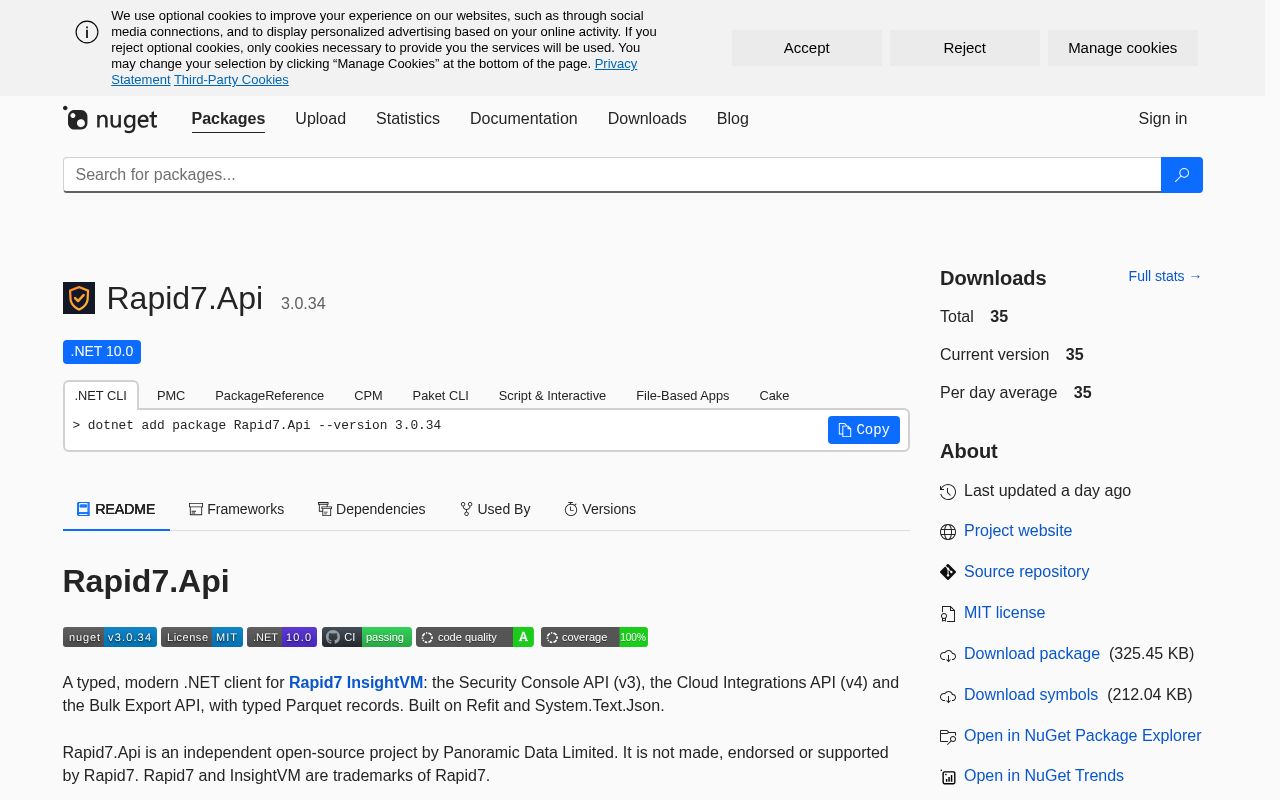Click the cloud icon beside Download package

coord(948,655)
